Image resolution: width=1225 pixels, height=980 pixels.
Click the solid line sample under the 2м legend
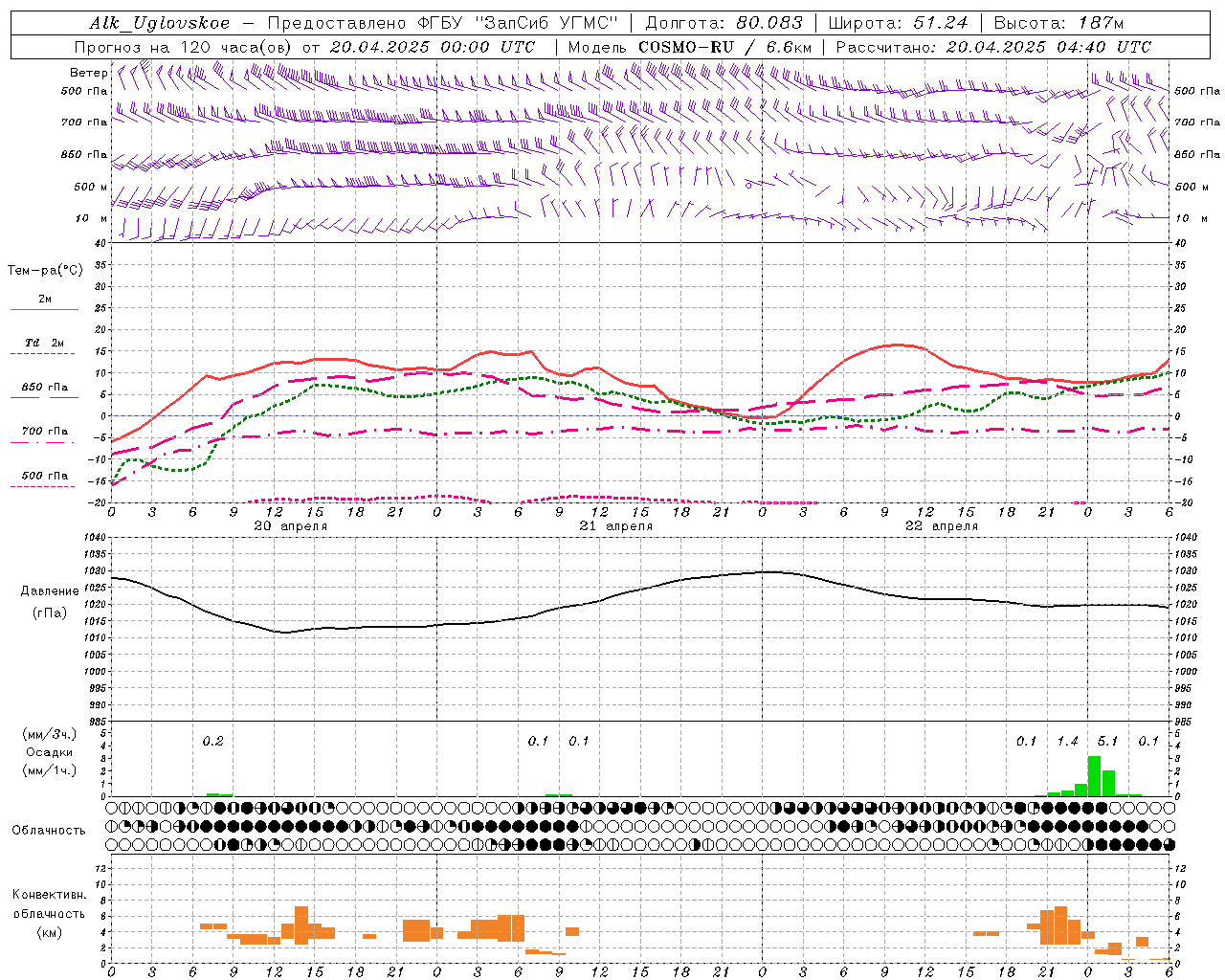pyautogui.click(x=45, y=310)
